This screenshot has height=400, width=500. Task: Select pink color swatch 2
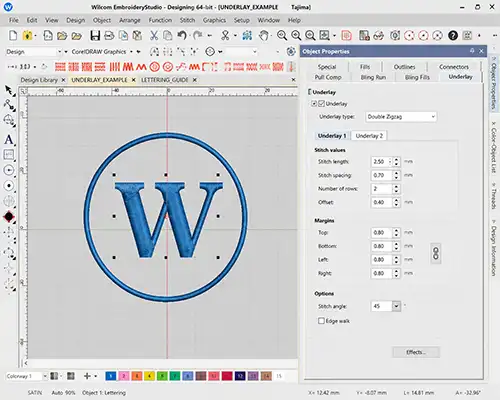coord(124,376)
